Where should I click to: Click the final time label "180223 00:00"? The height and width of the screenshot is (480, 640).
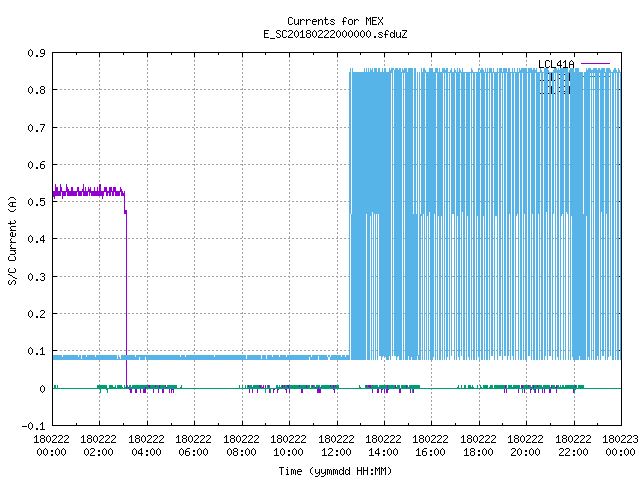620,445
